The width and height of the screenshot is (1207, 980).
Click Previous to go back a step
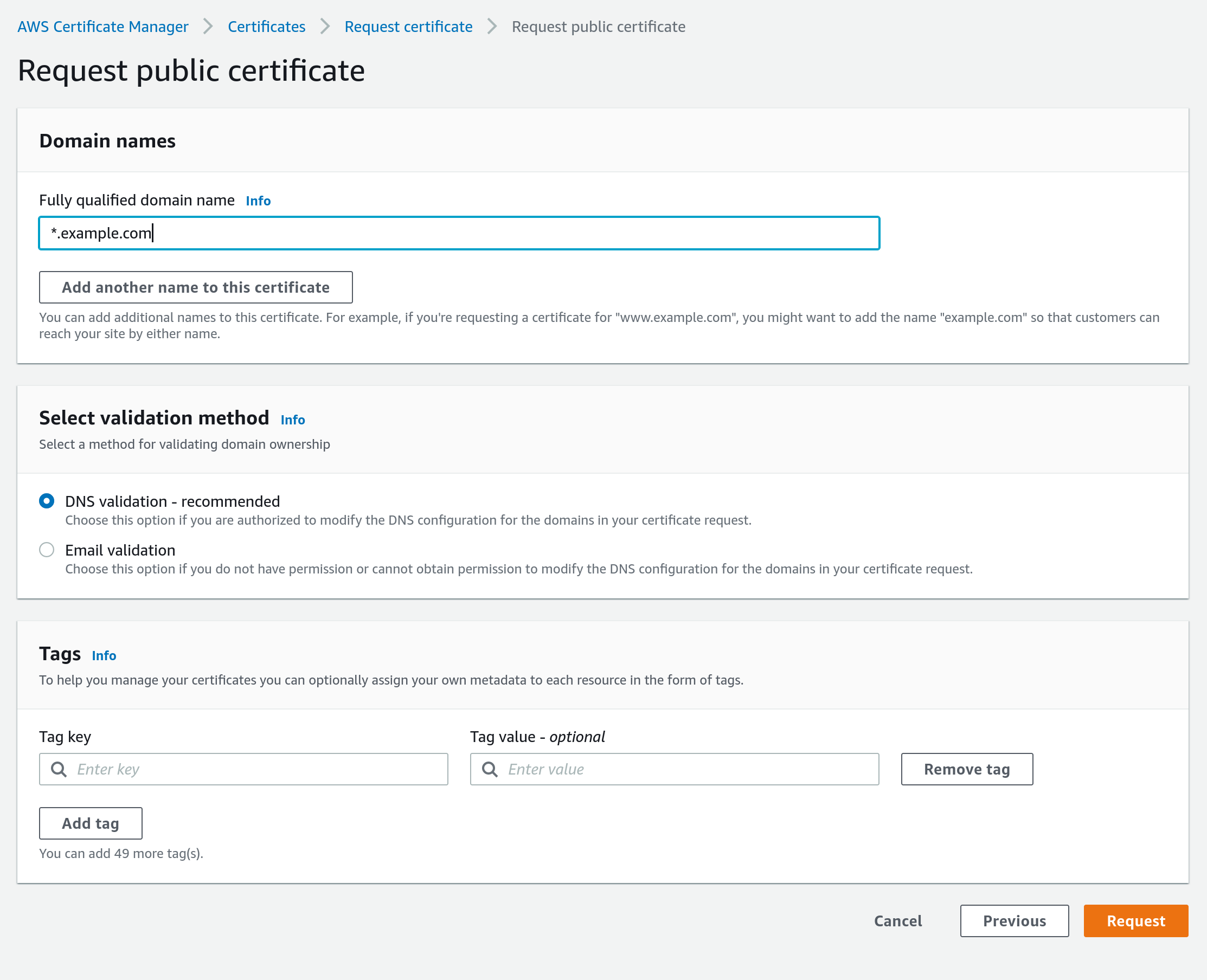(1015, 921)
